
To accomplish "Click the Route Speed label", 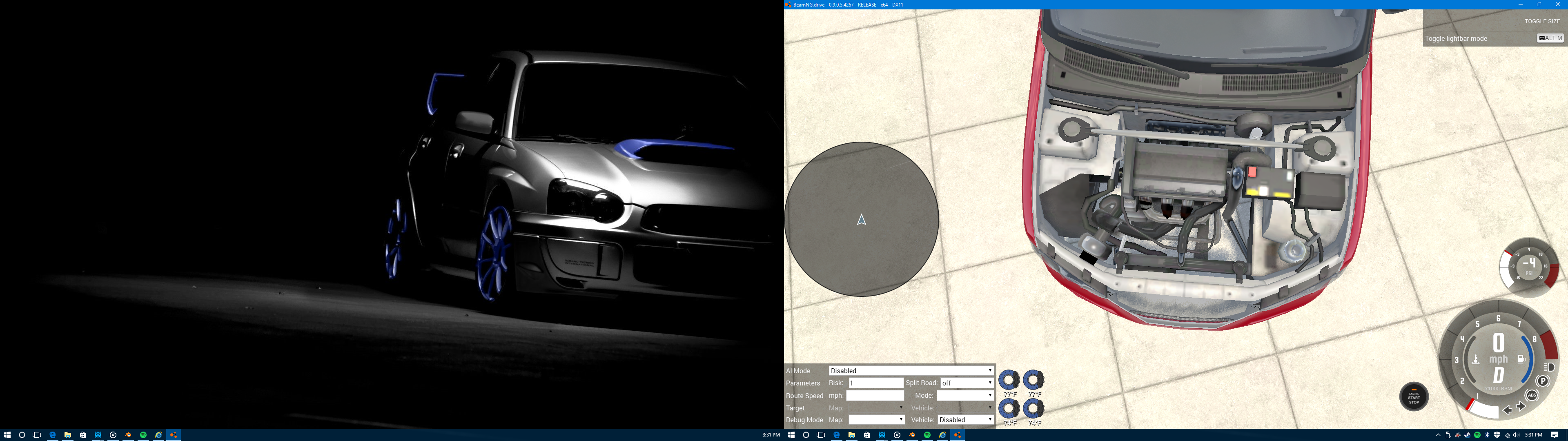I will tap(804, 396).
